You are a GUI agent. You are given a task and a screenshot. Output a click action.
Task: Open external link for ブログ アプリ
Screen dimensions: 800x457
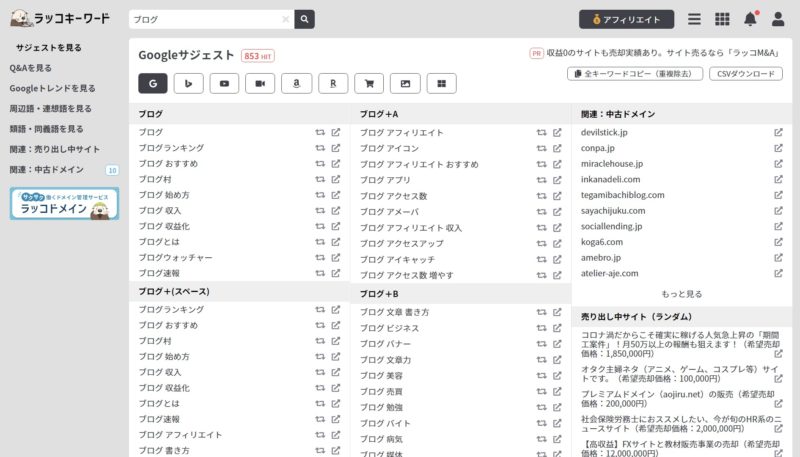click(557, 180)
